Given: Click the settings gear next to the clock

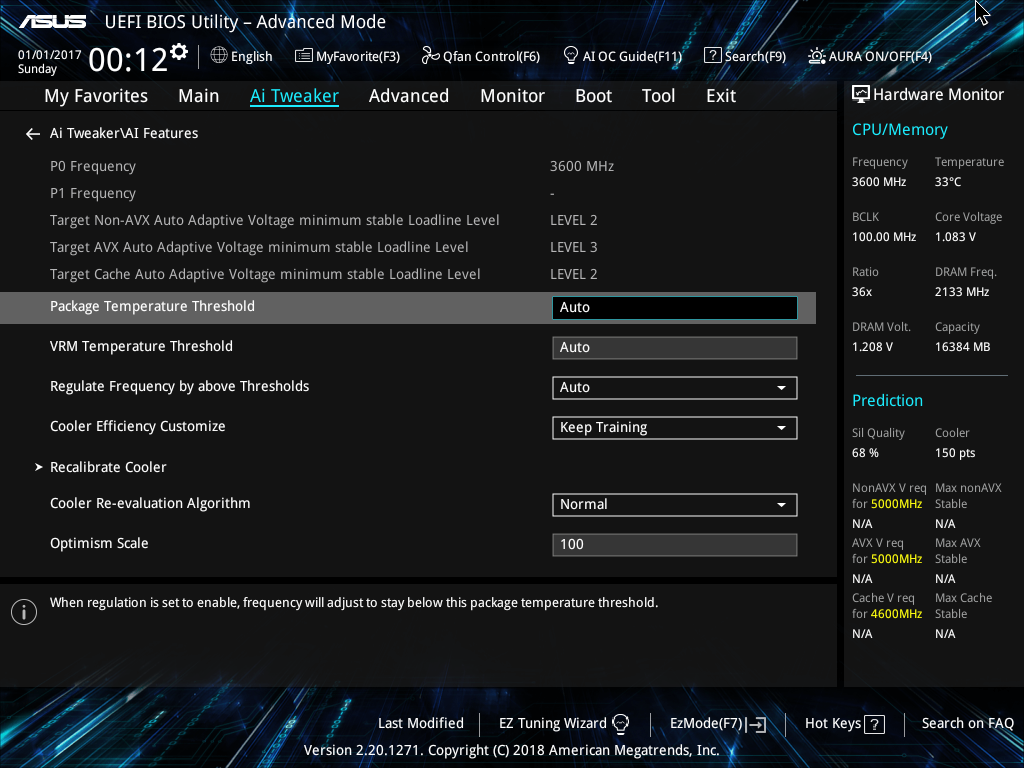Looking at the screenshot, I should pyautogui.click(x=180, y=52).
